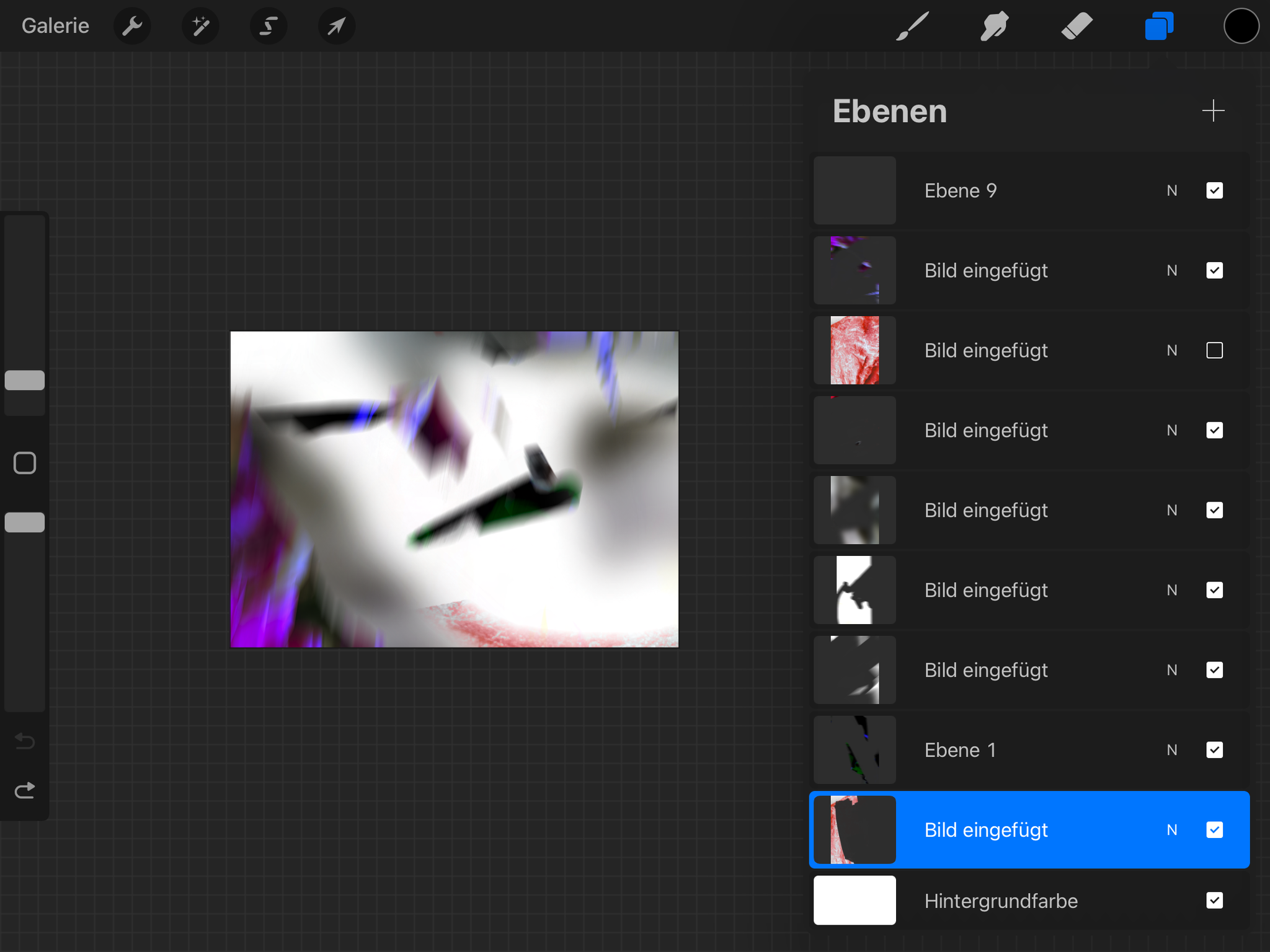Tap the square modifier button in sidebar
Viewport: 1270px width, 952px height.
25,463
